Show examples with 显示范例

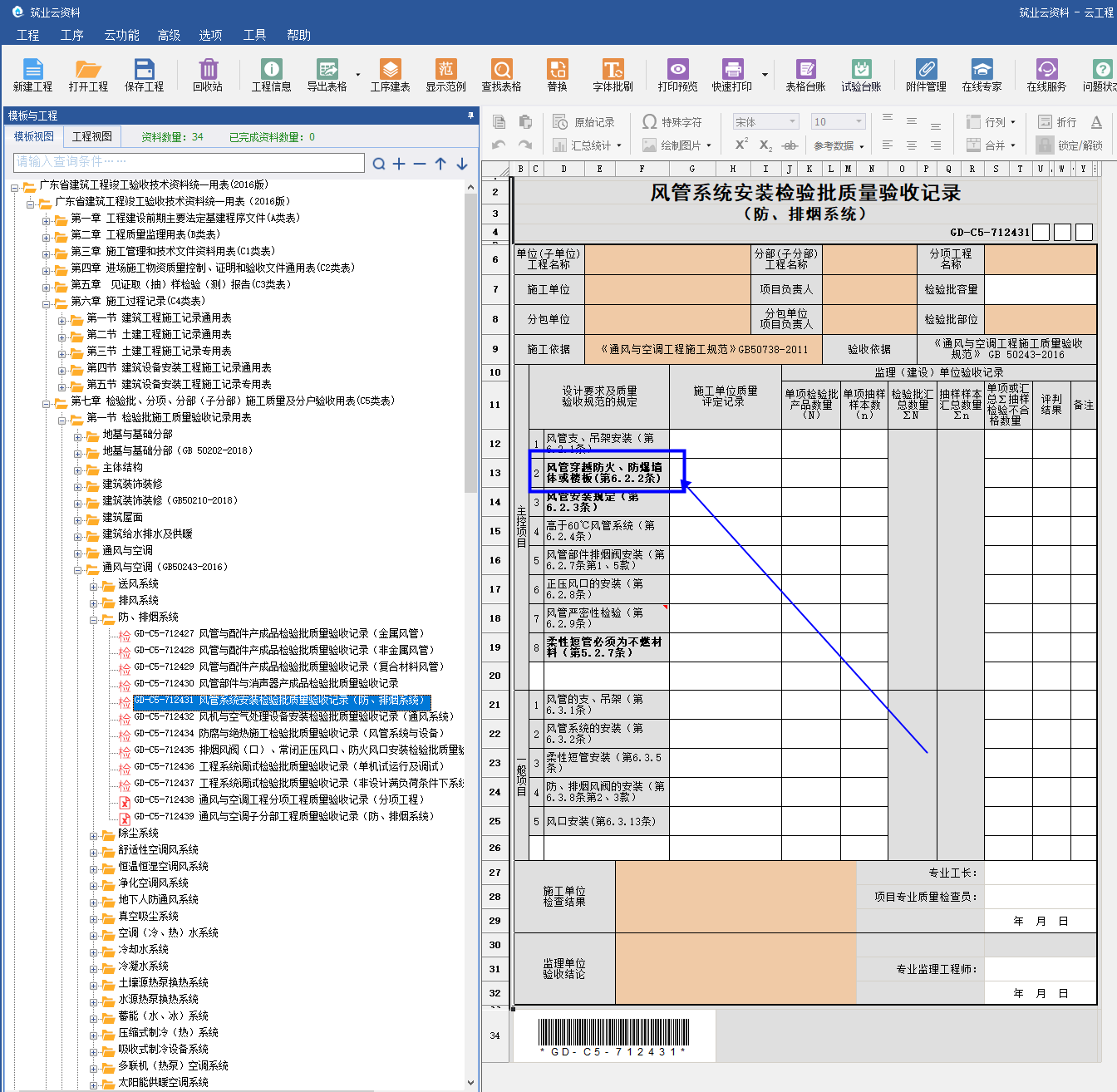tap(445, 75)
